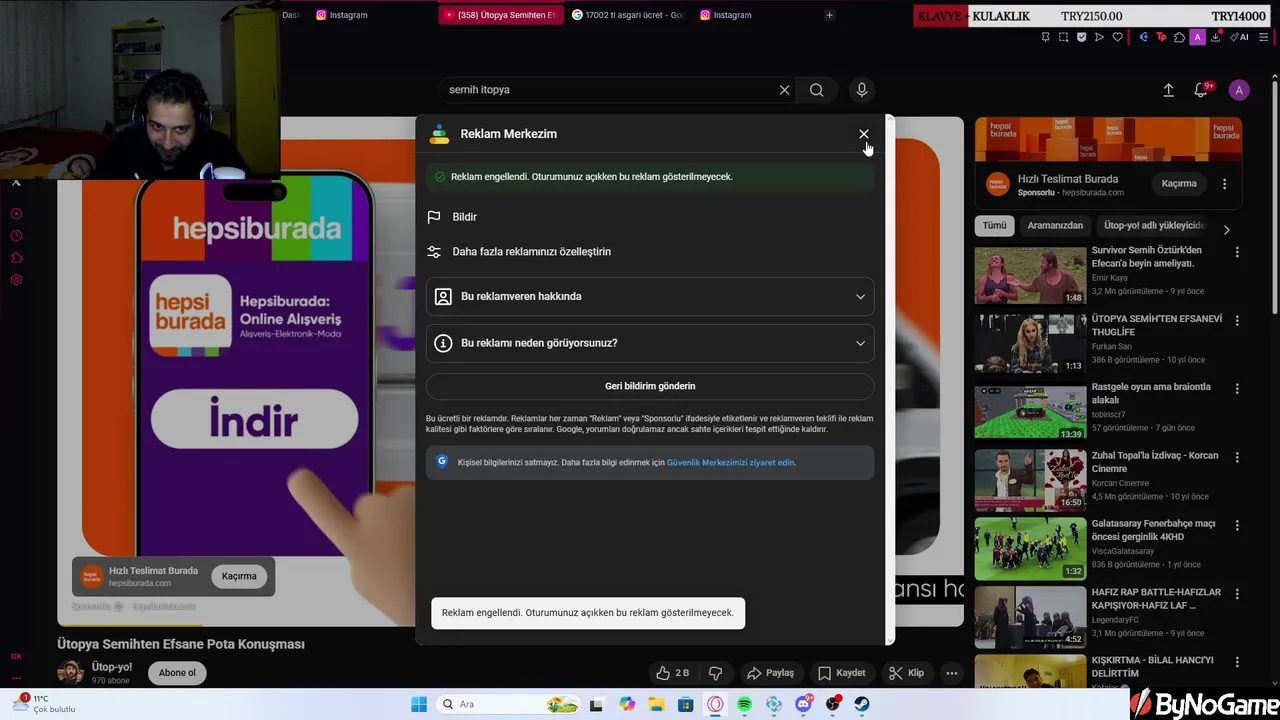Click Paylaş share button
The image size is (1280, 720).
(x=770, y=673)
